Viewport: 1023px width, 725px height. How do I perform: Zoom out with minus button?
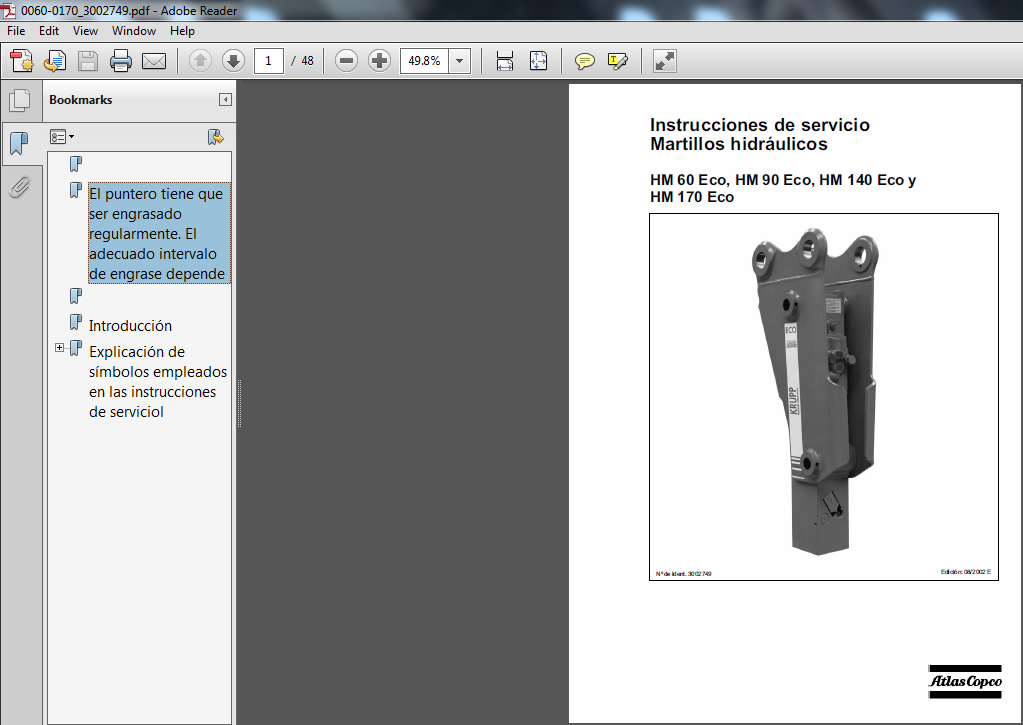click(346, 61)
